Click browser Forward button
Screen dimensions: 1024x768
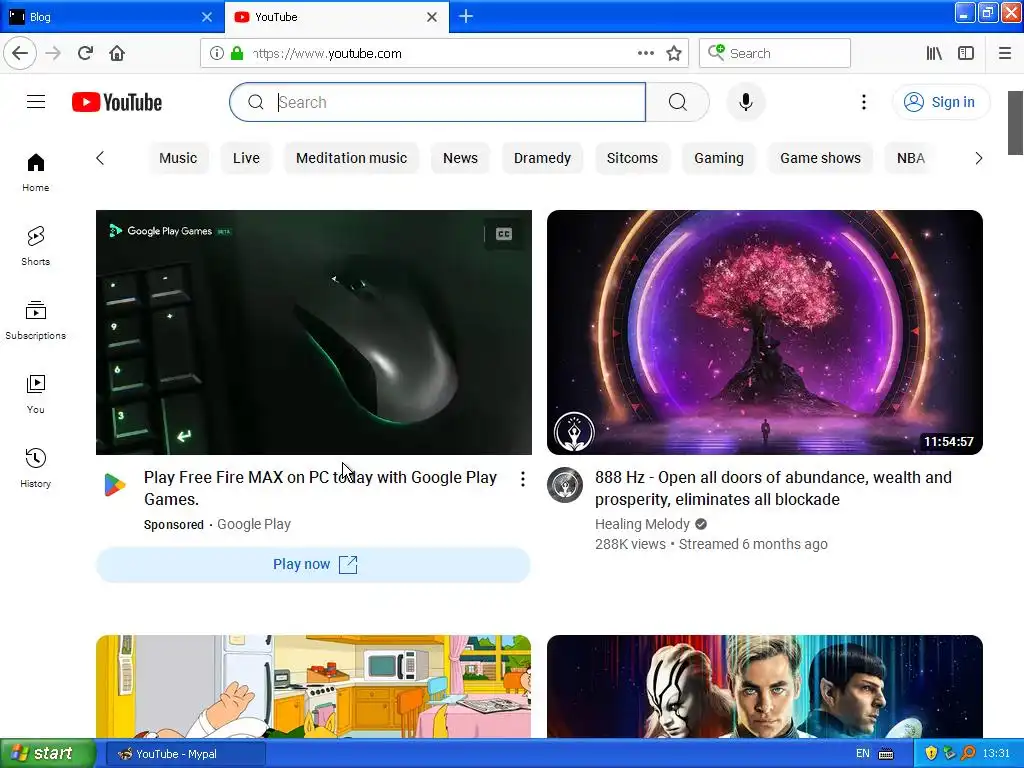54,53
